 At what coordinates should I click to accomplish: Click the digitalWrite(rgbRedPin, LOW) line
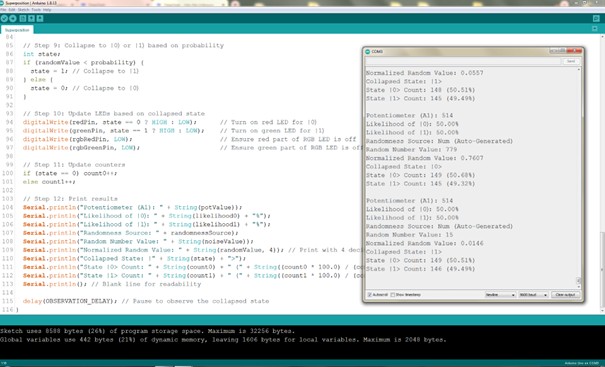(77, 139)
